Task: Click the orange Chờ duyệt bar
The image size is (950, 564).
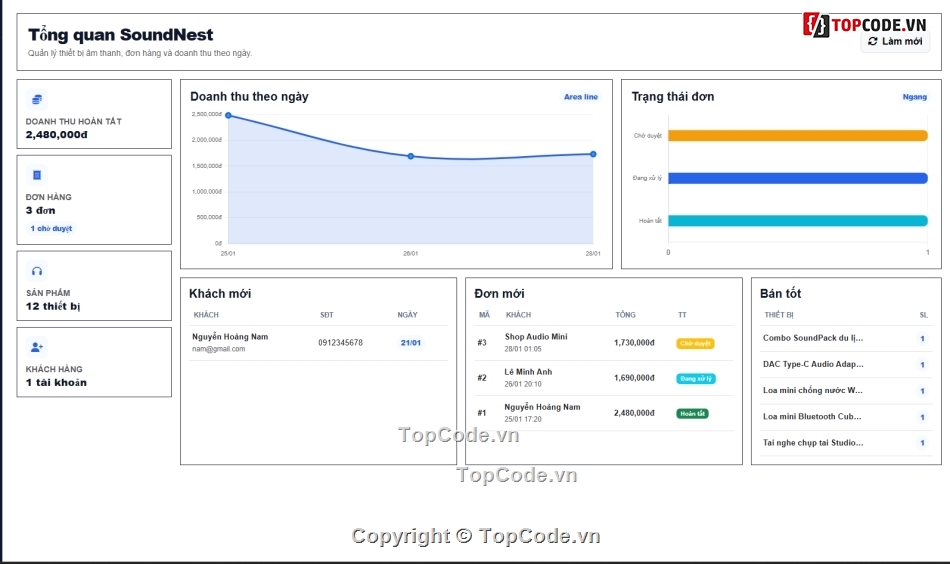Action: (798, 136)
